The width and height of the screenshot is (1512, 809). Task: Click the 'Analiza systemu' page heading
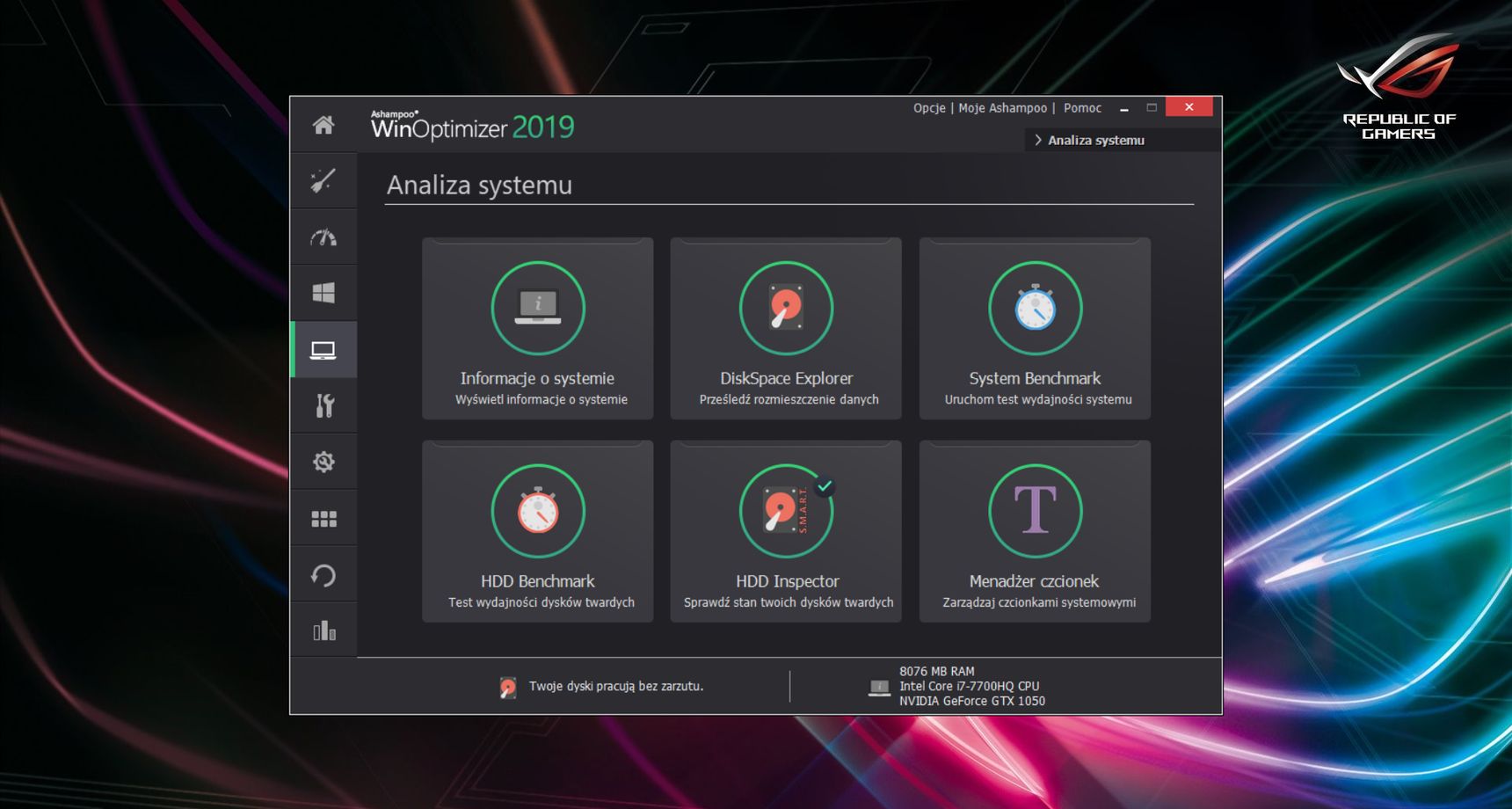(x=479, y=185)
